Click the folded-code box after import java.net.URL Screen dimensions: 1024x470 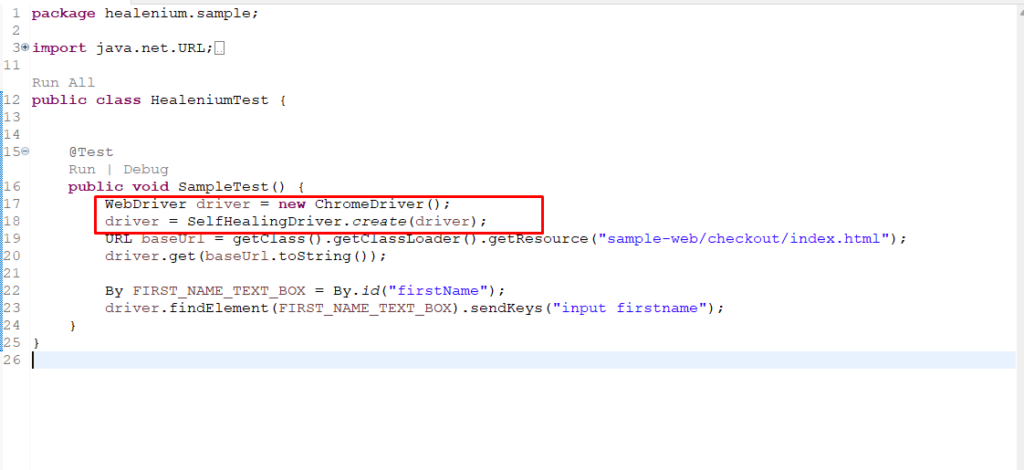pyautogui.click(x=220, y=48)
